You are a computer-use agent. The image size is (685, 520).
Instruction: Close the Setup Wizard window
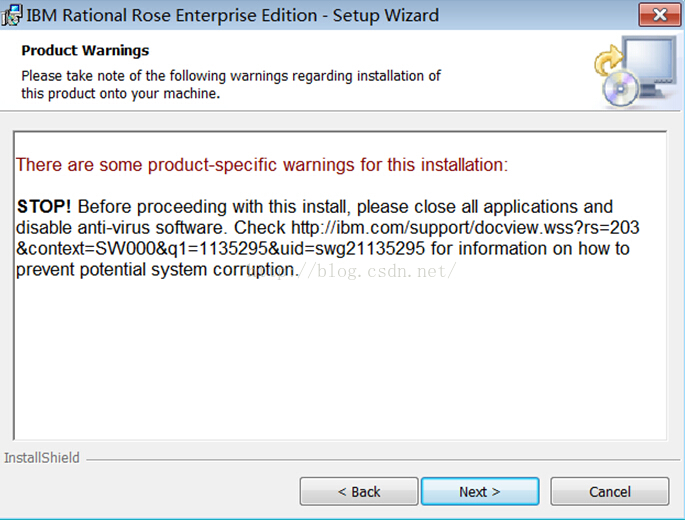[x=659, y=15]
